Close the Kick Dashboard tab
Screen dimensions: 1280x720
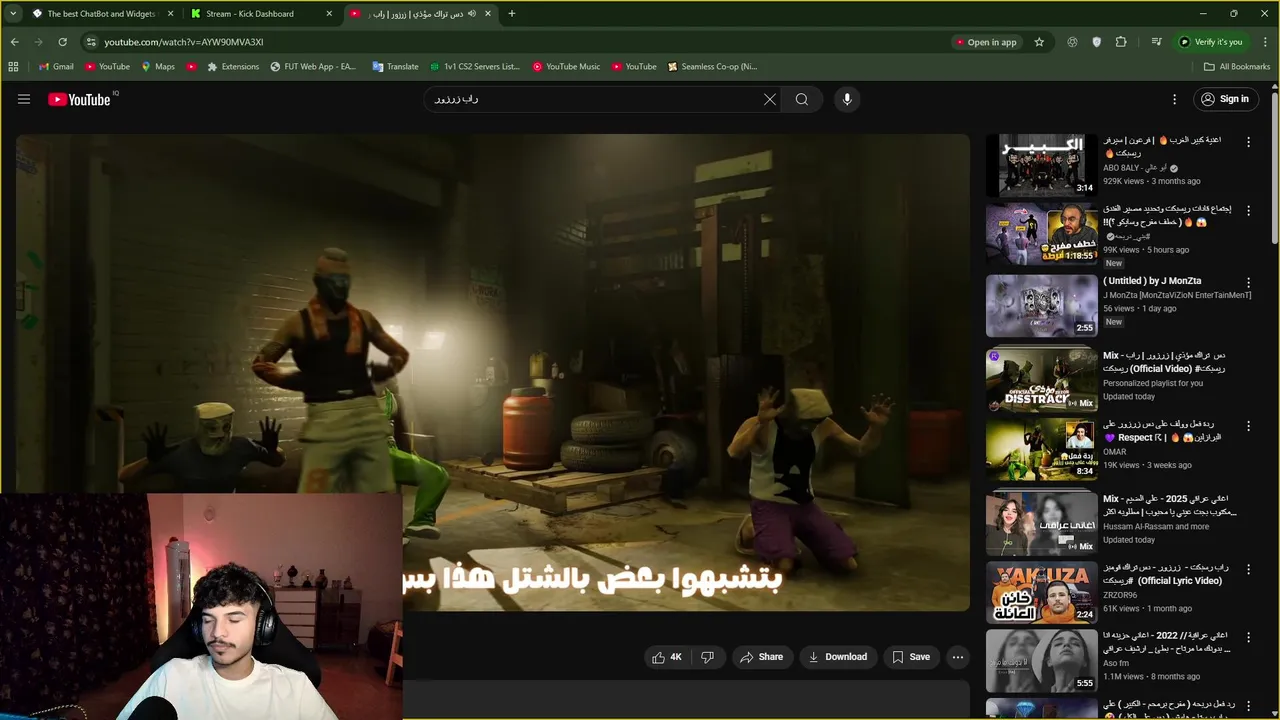point(330,14)
